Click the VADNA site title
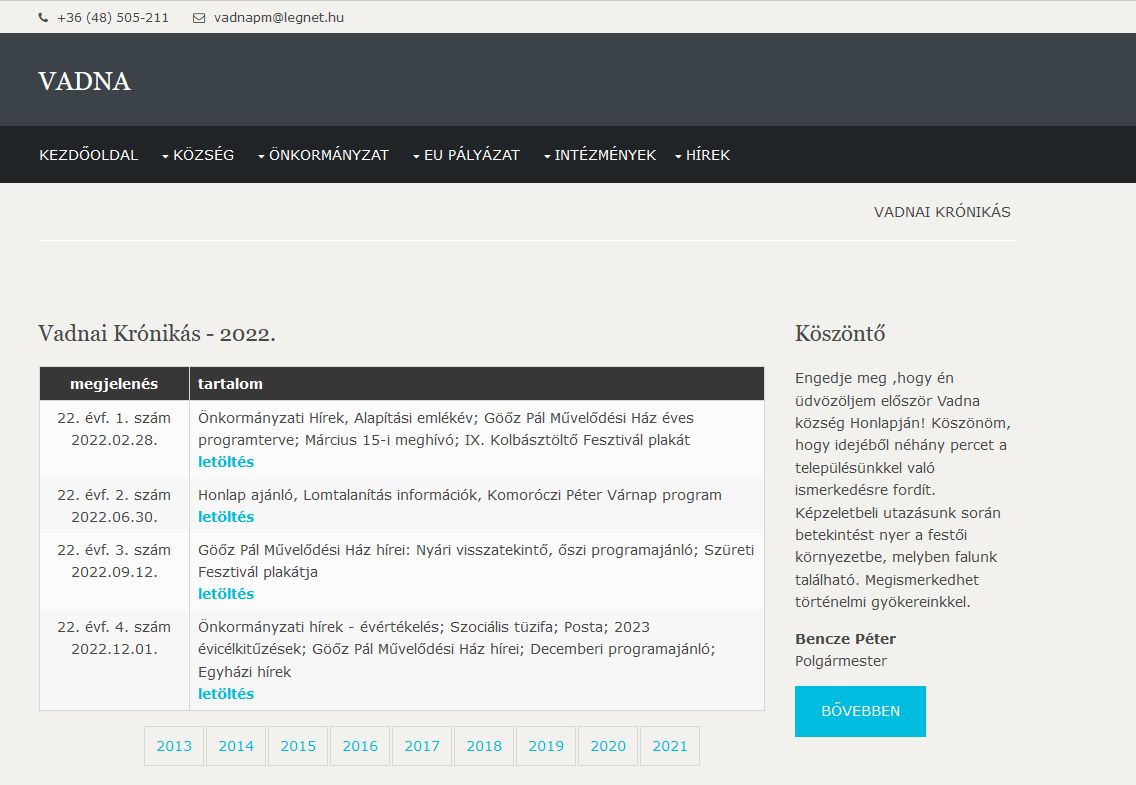1136x785 pixels. 85,81
